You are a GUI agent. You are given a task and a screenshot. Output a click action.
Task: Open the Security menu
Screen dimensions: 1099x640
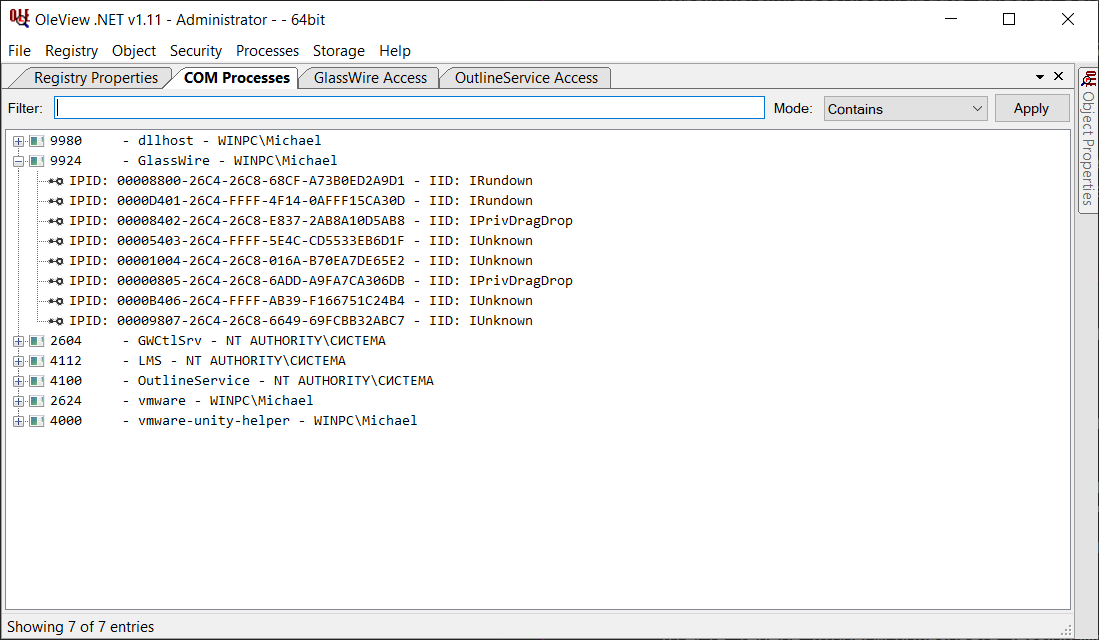coord(196,50)
